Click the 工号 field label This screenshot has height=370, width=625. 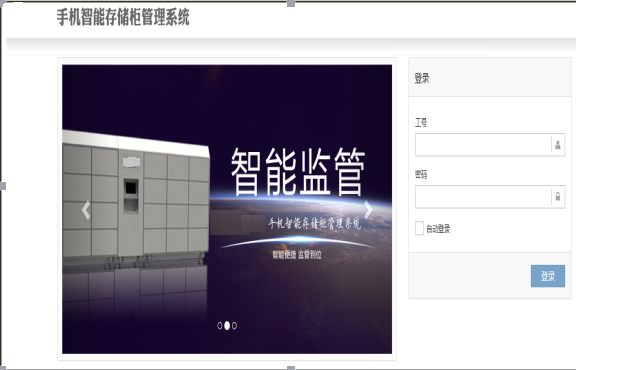[x=421, y=123]
